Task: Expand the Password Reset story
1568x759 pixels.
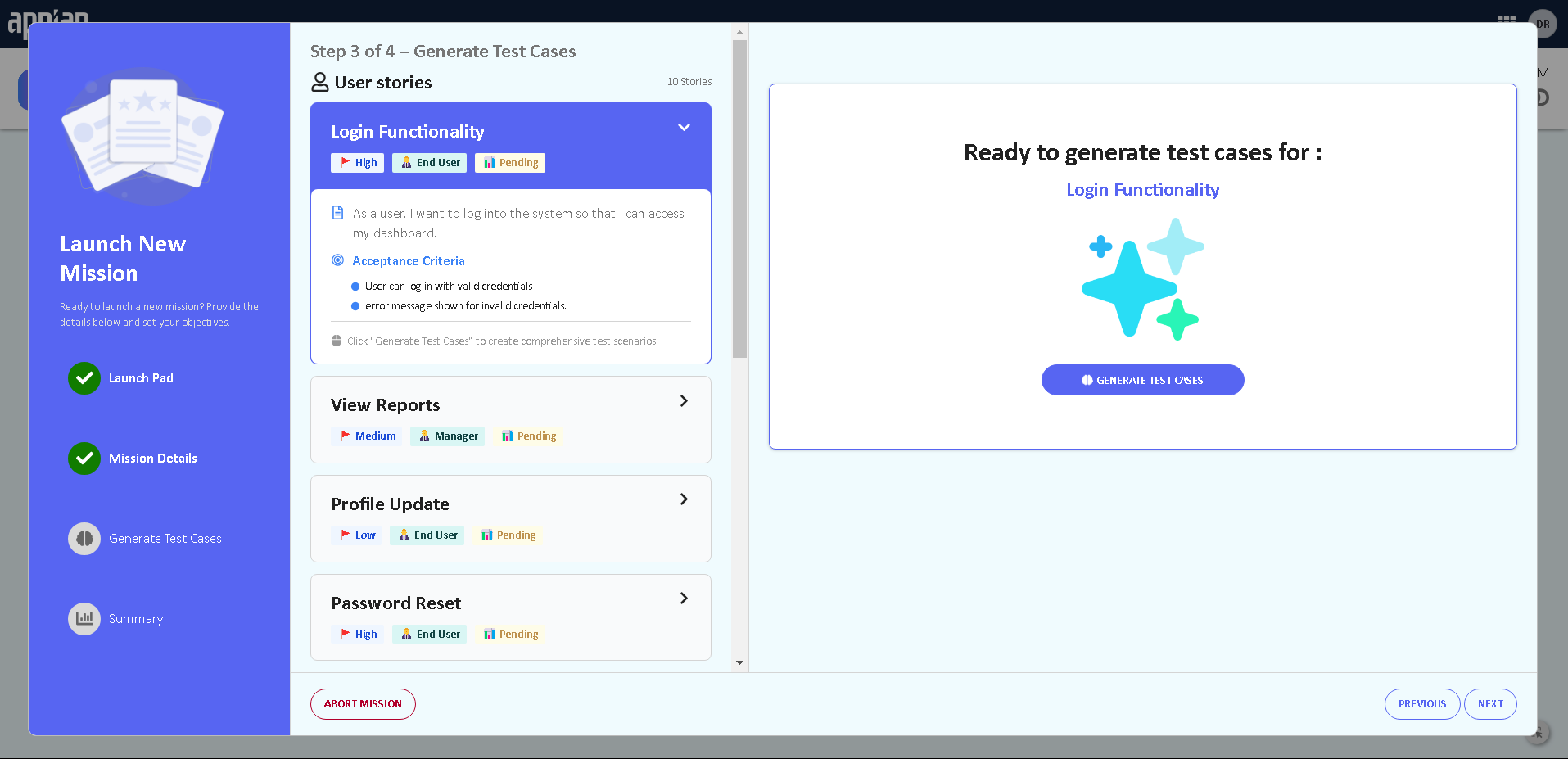Action: 684,599
